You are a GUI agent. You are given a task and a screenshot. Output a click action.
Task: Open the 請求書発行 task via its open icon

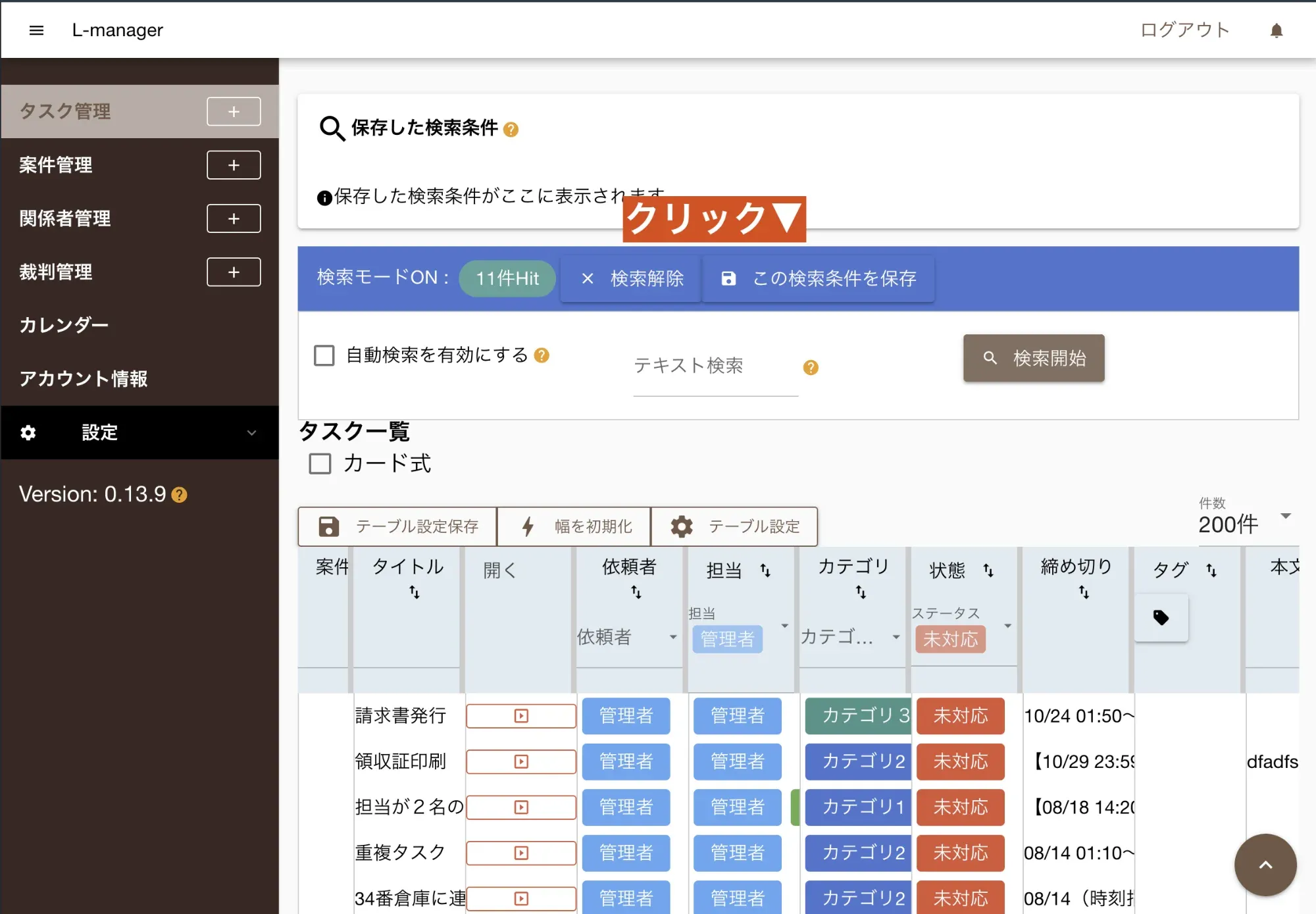tap(520, 716)
